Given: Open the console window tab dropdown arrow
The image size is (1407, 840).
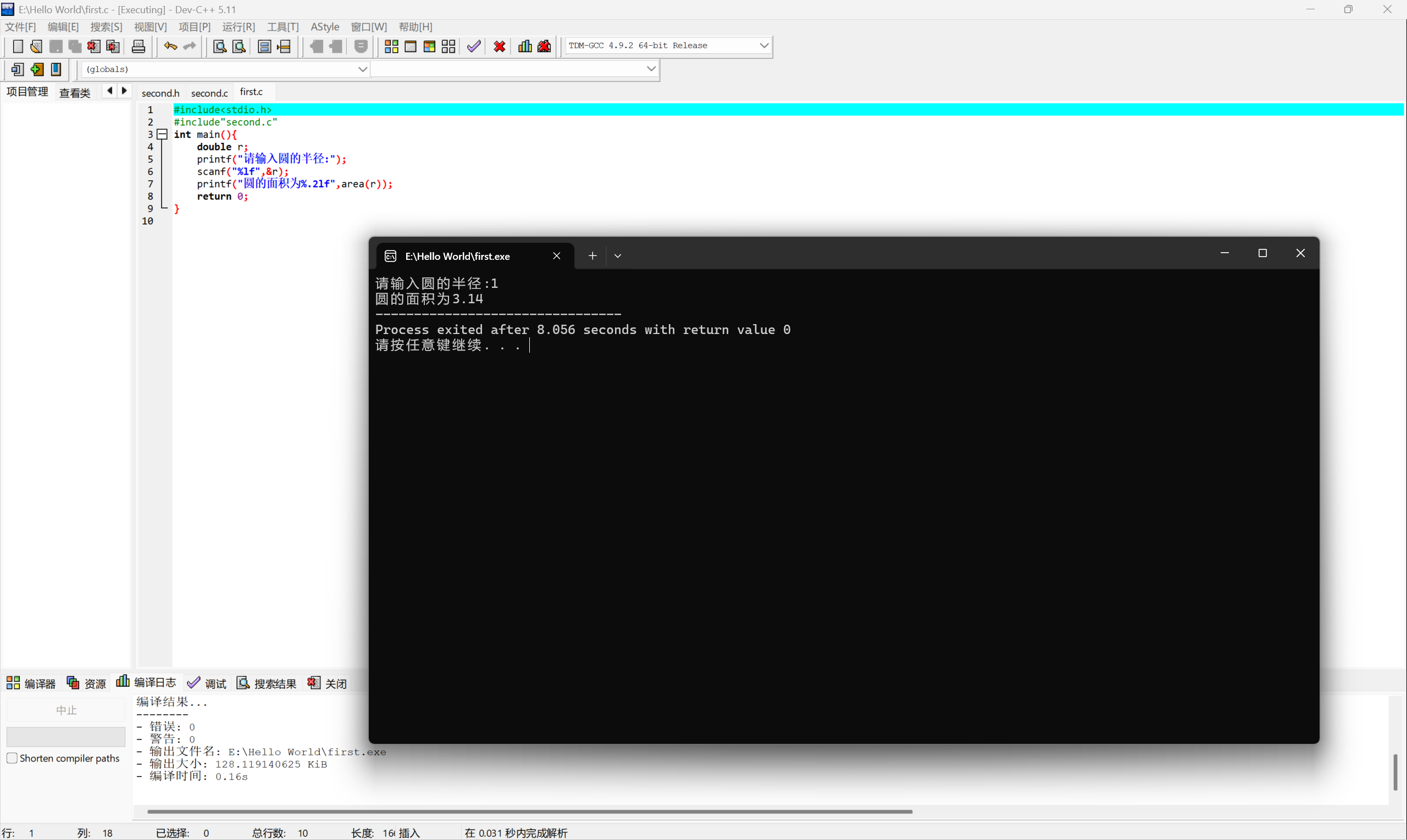Looking at the screenshot, I should (x=617, y=255).
